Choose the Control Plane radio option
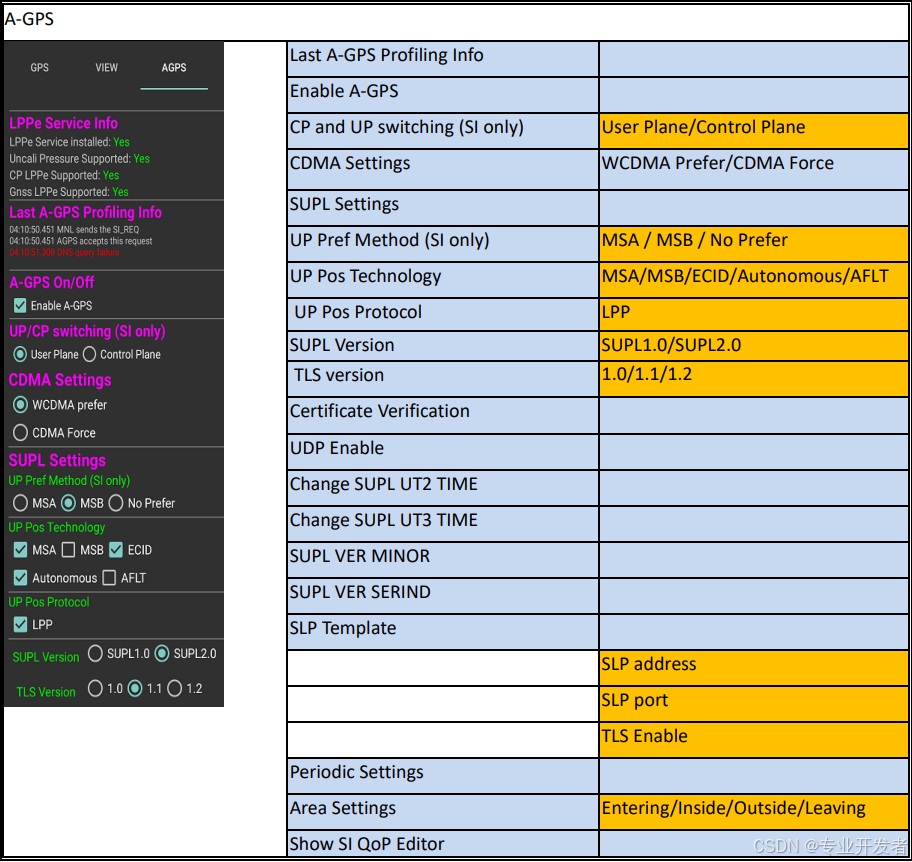 point(89,354)
